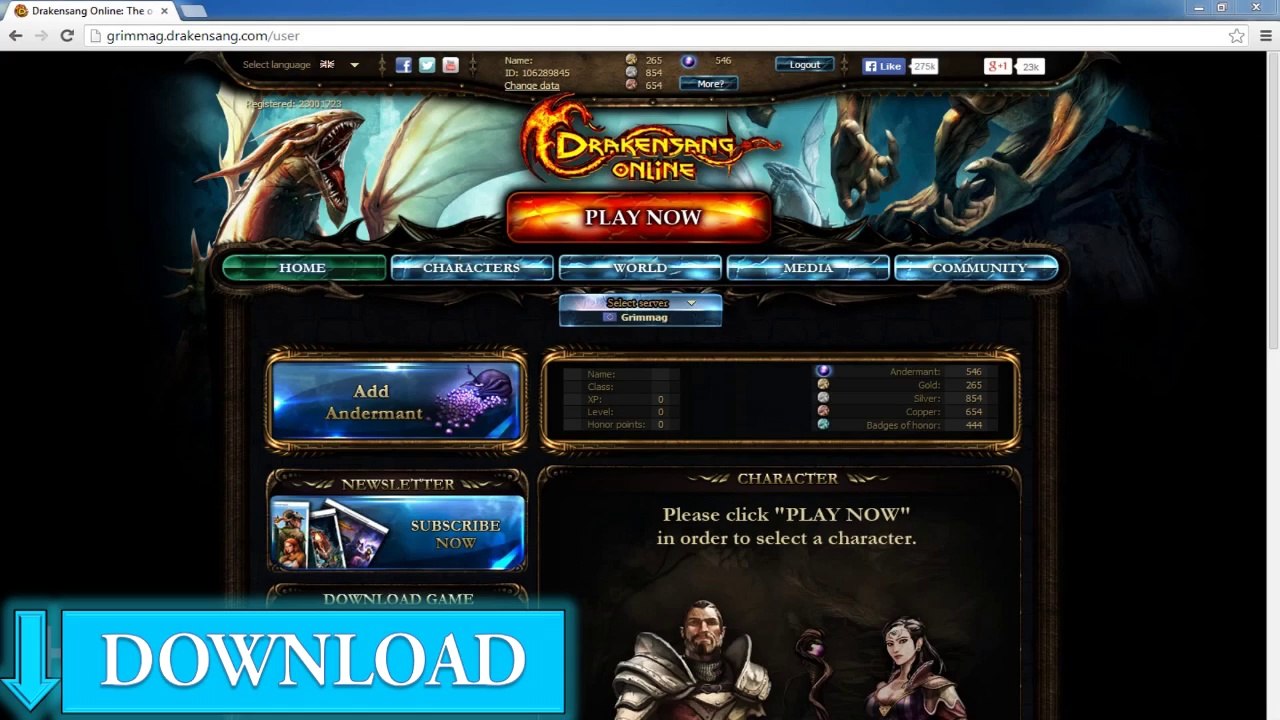
Task: Click the UK flag language icon
Action: pyautogui.click(x=327, y=65)
